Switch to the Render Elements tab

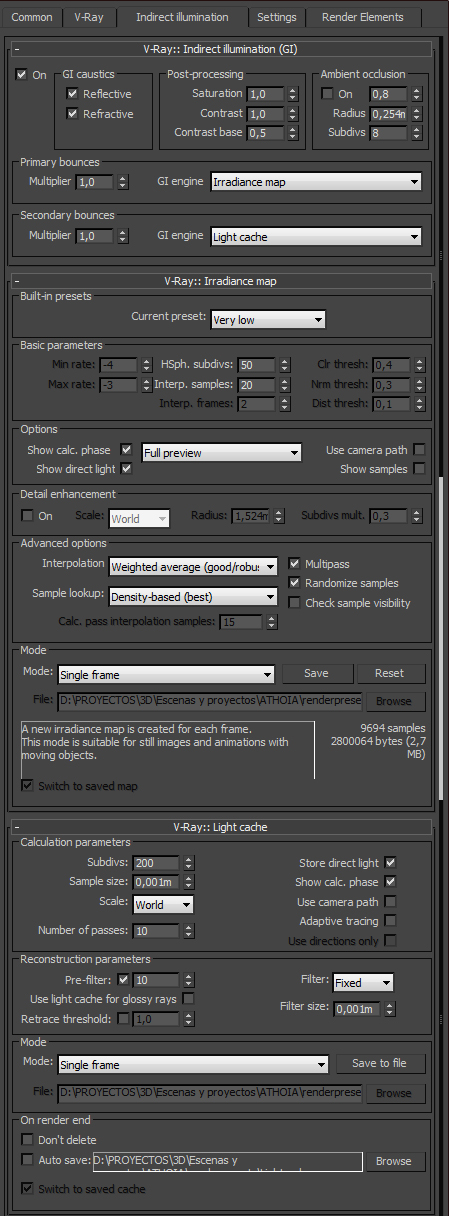[363, 17]
